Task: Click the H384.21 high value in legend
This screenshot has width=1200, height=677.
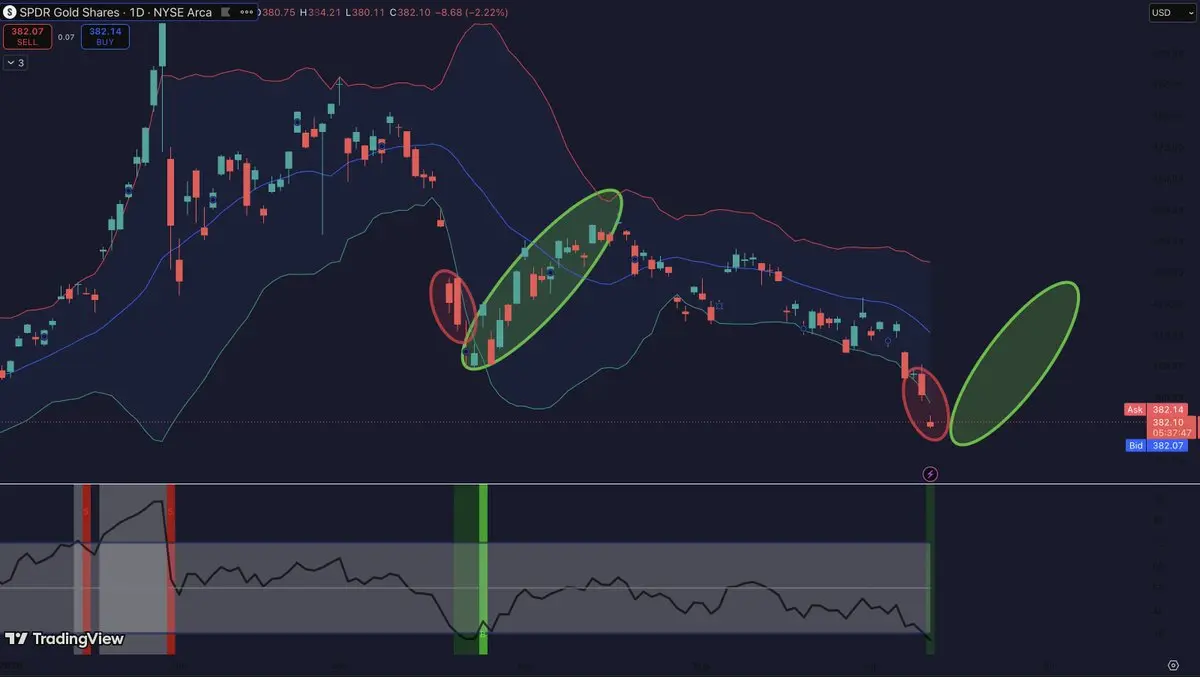Action: [x=323, y=12]
